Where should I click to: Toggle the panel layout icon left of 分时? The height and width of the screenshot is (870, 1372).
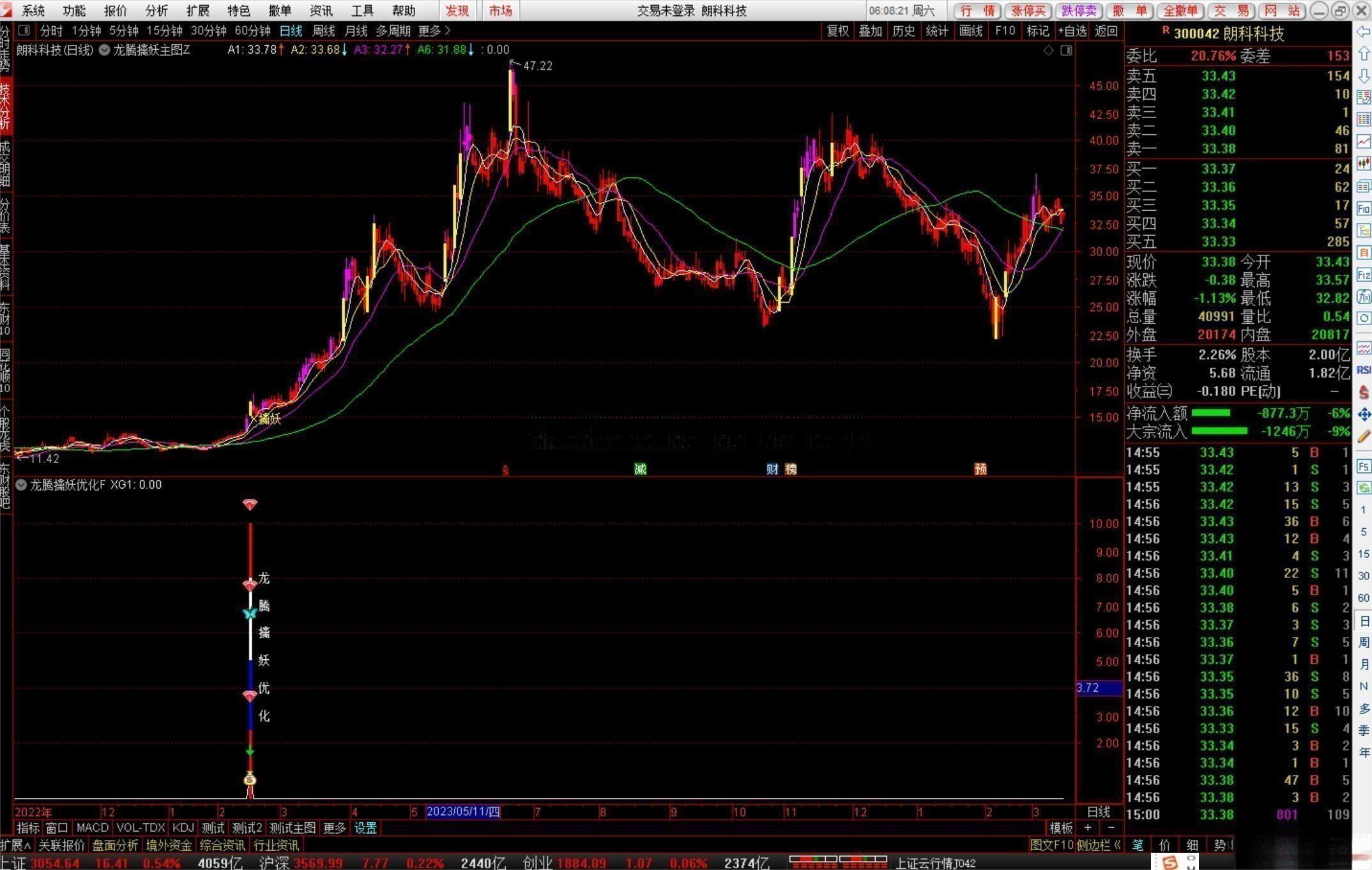pyautogui.click(x=24, y=31)
